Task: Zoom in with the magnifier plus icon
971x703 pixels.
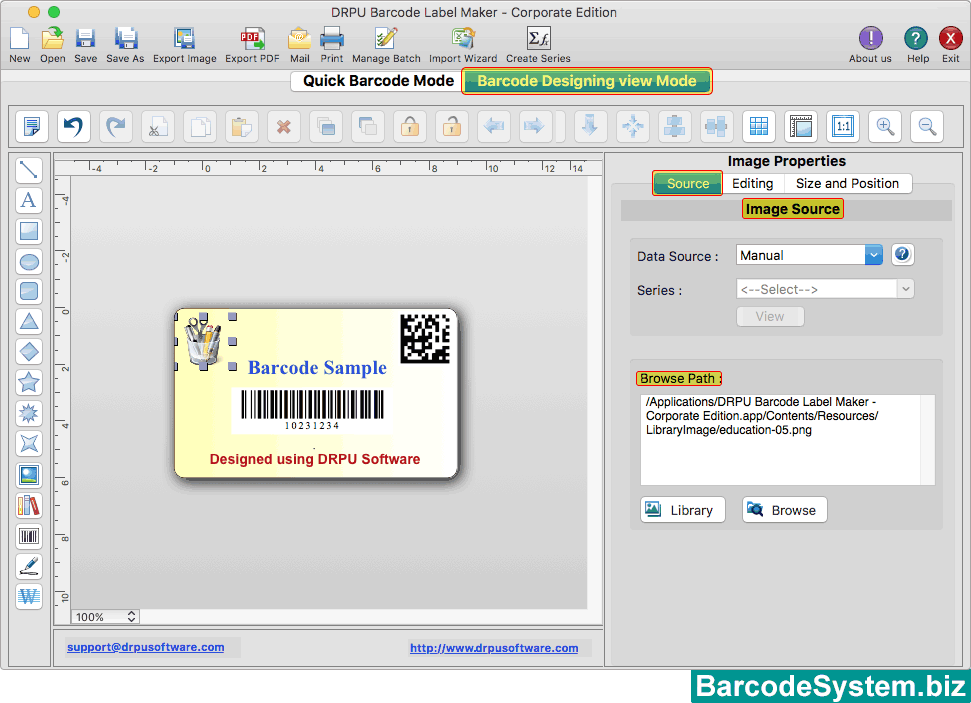Action: click(x=885, y=127)
